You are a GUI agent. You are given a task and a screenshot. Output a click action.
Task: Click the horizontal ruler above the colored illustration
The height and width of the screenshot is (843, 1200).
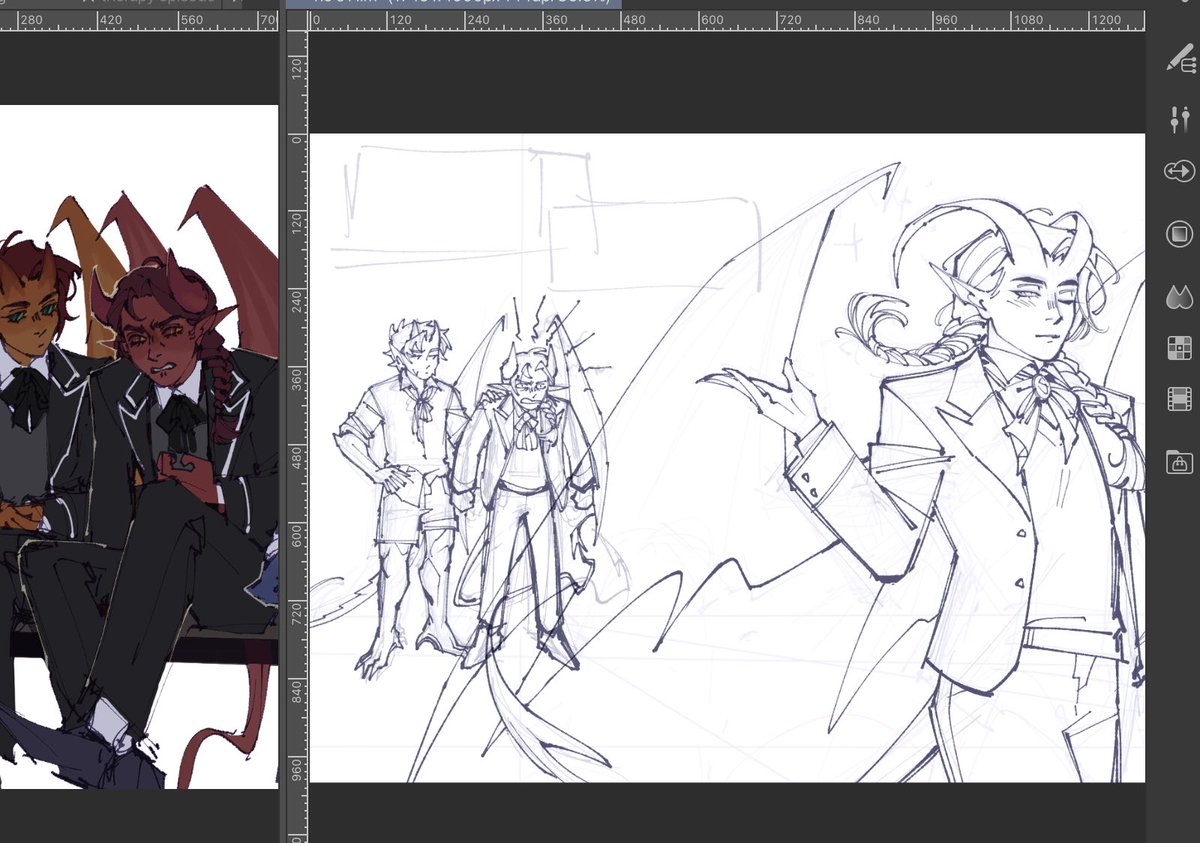[x=139, y=20]
